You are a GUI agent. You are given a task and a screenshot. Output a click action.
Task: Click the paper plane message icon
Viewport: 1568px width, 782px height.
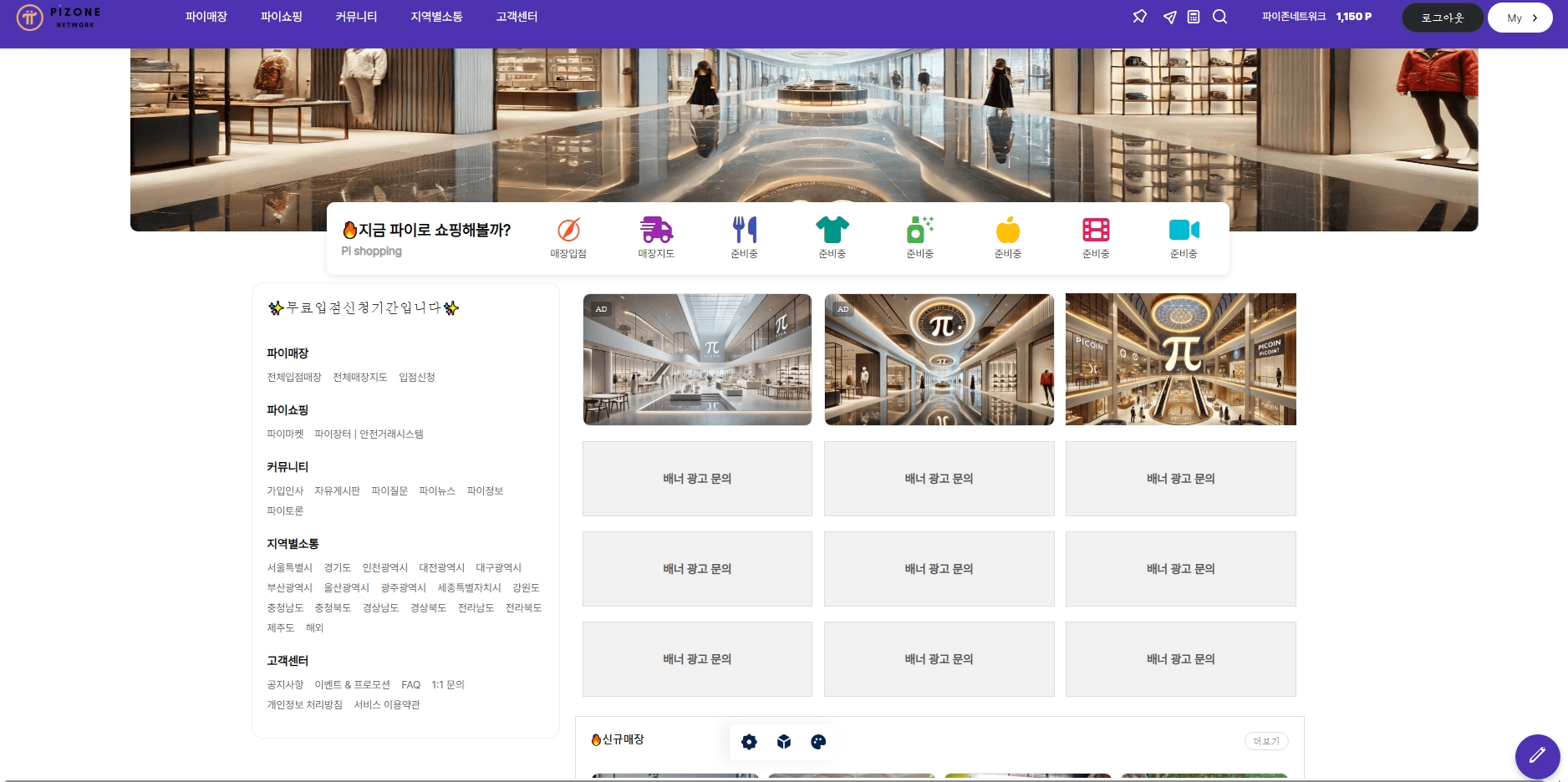[x=1170, y=18]
